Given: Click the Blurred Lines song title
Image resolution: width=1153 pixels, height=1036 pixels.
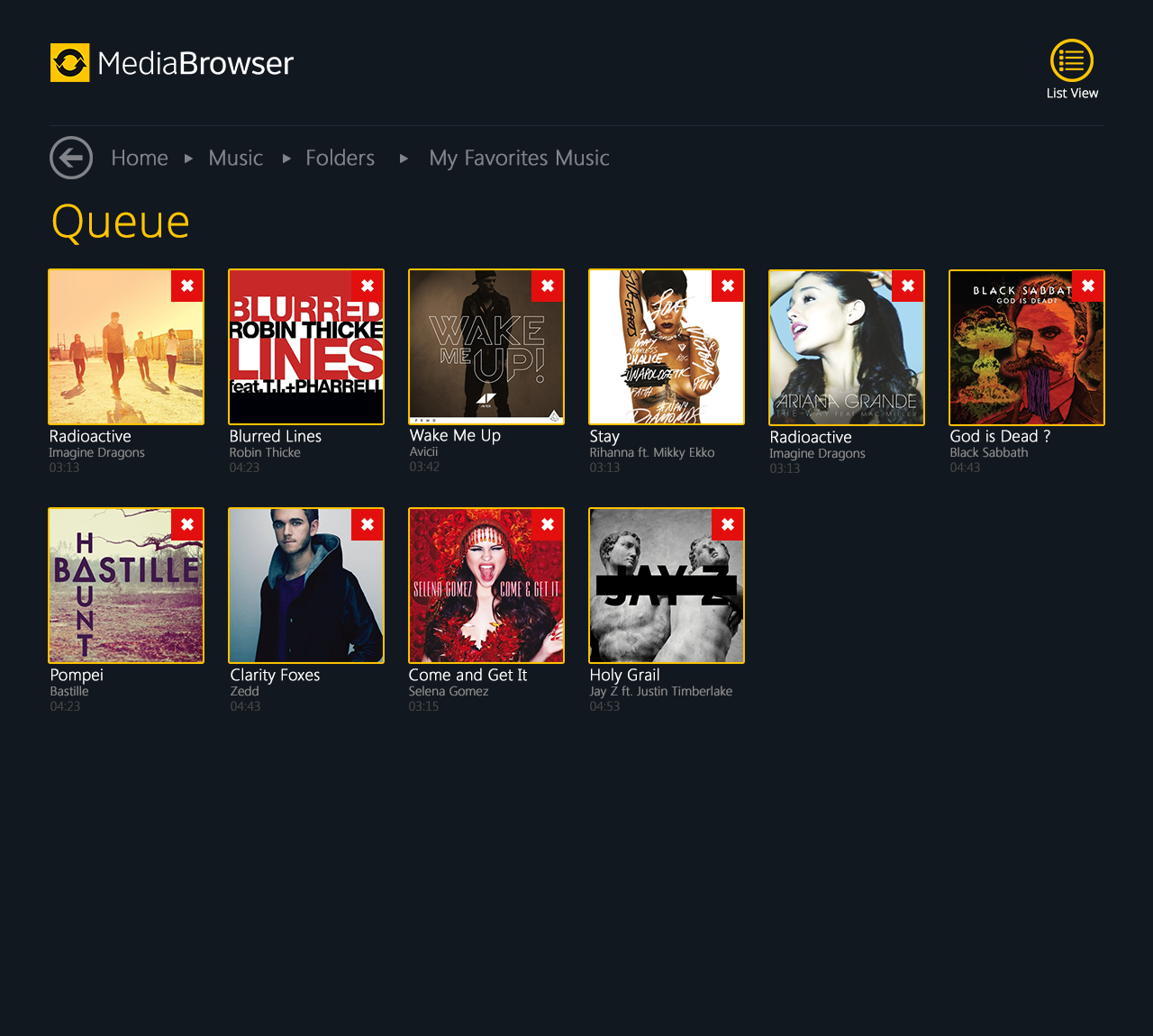Looking at the screenshot, I should tap(276, 436).
